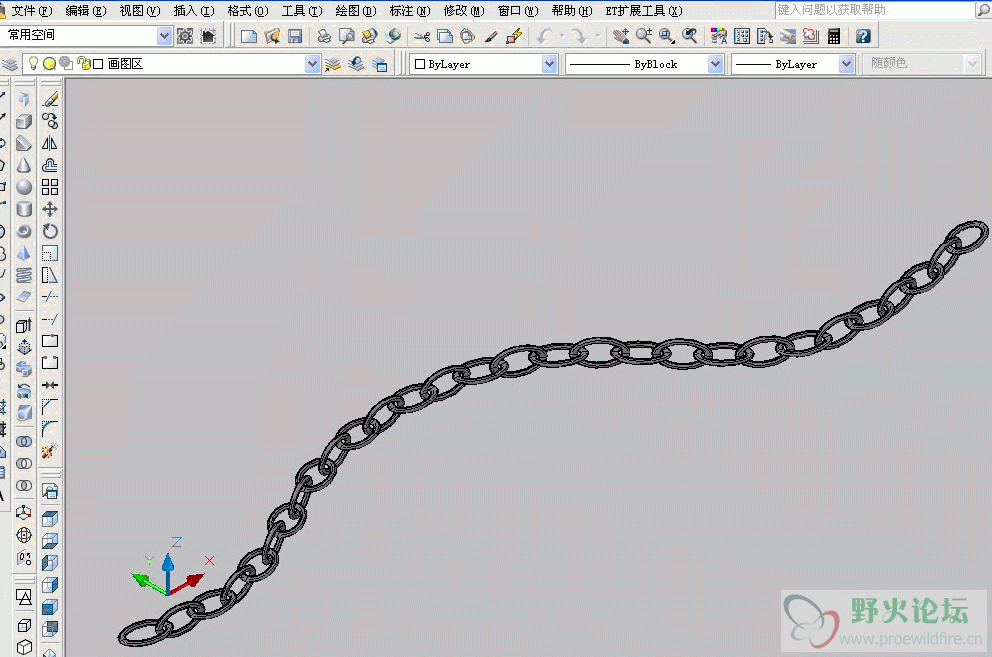Save the drawing with floppy icon

tap(295, 36)
